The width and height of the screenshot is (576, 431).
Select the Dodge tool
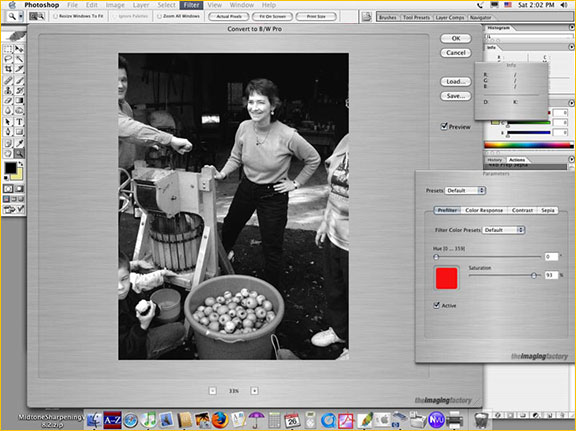click(19, 110)
